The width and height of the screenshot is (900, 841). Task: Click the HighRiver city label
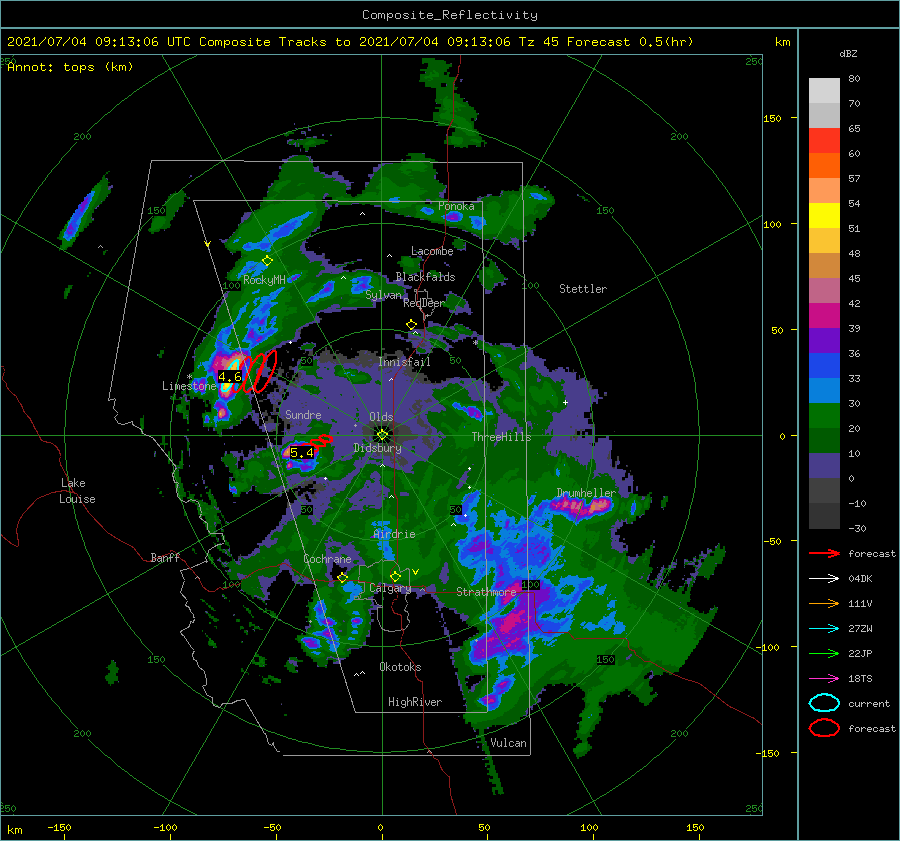(415, 702)
